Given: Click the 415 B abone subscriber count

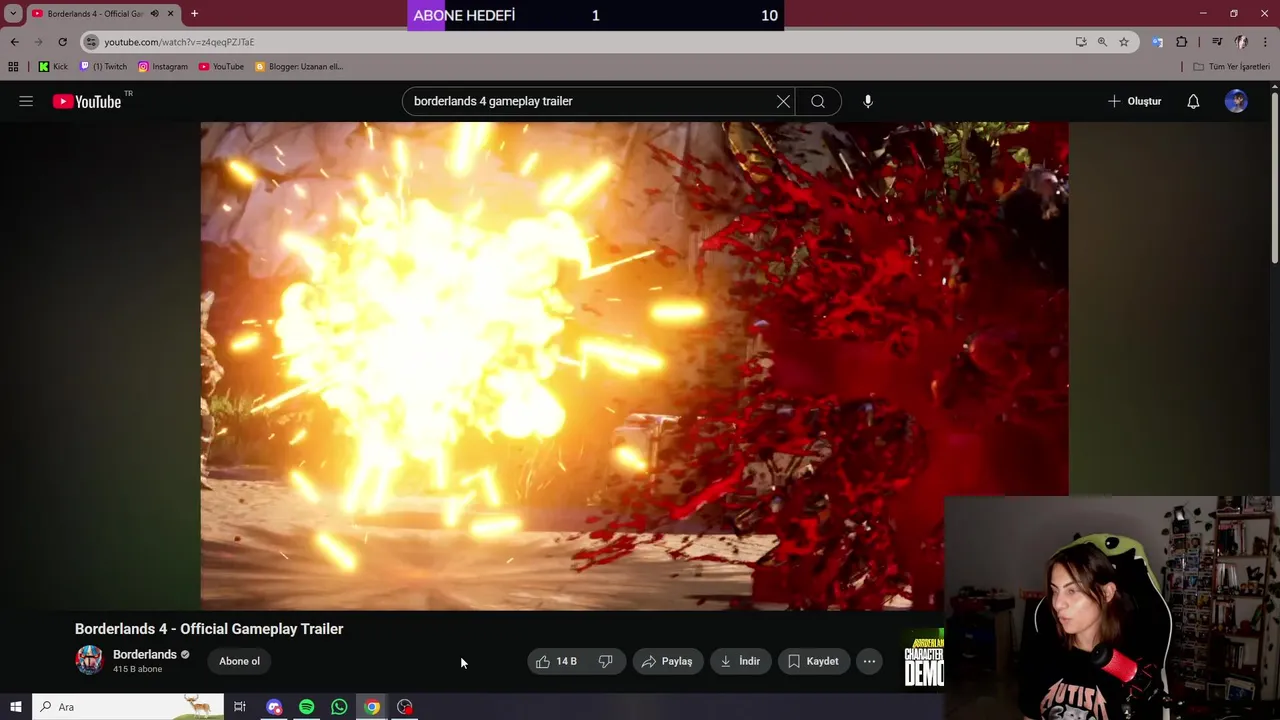Looking at the screenshot, I should pyautogui.click(x=137, y=669).
